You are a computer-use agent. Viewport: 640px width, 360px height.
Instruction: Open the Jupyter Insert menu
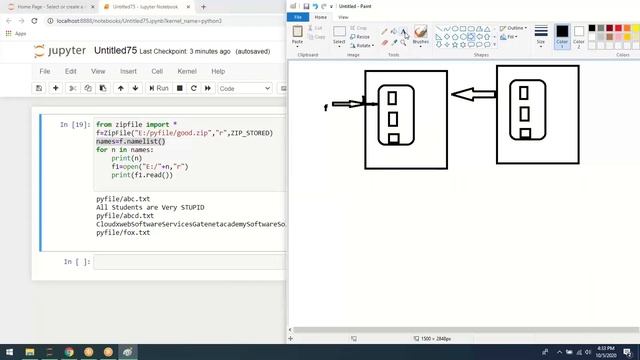pyautogui.click(x=128, y=71)
